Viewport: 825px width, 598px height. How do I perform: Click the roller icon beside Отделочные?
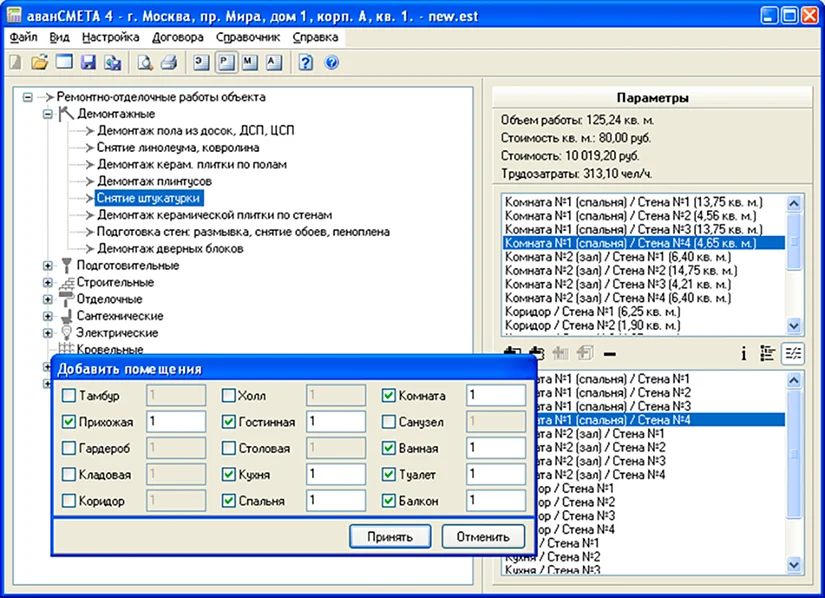[66, 299]
